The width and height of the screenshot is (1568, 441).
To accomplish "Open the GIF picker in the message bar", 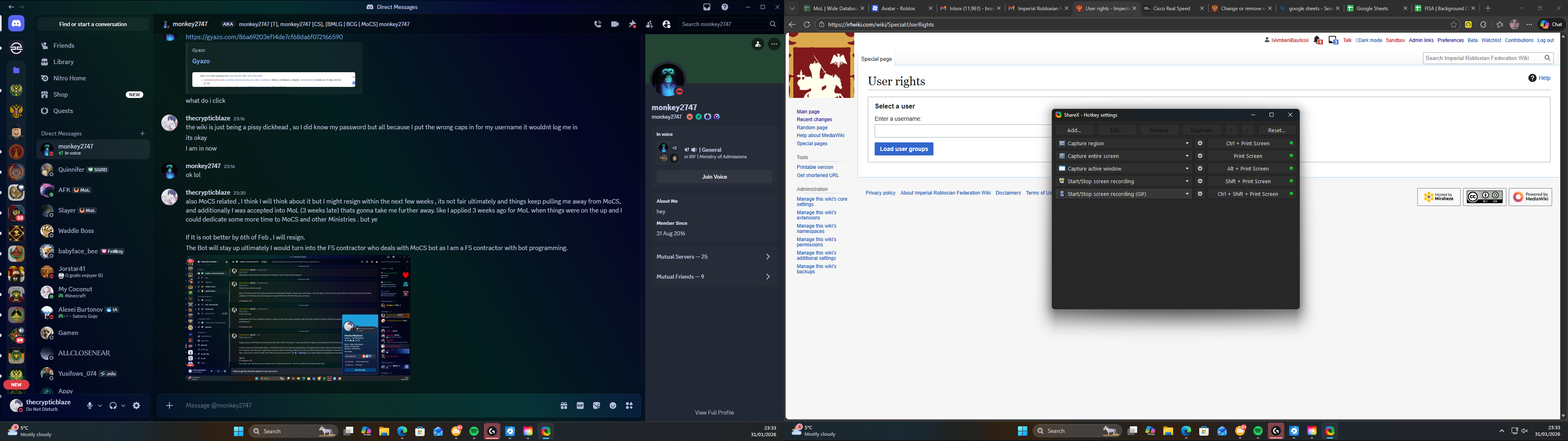I will 580,406.
